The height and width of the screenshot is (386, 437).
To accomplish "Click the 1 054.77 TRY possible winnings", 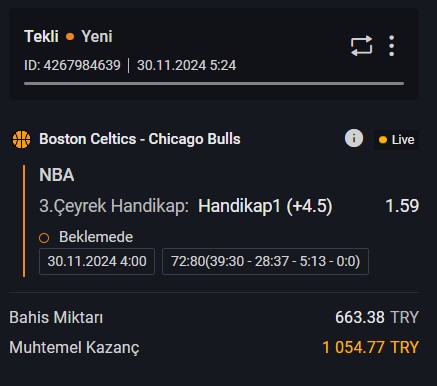I will tap(370, 347).
